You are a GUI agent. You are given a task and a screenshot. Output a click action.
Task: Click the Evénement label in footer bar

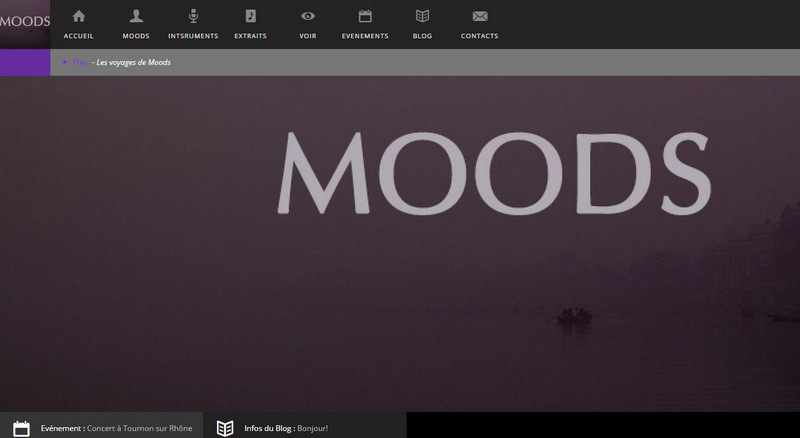click(x=63, y=428)
